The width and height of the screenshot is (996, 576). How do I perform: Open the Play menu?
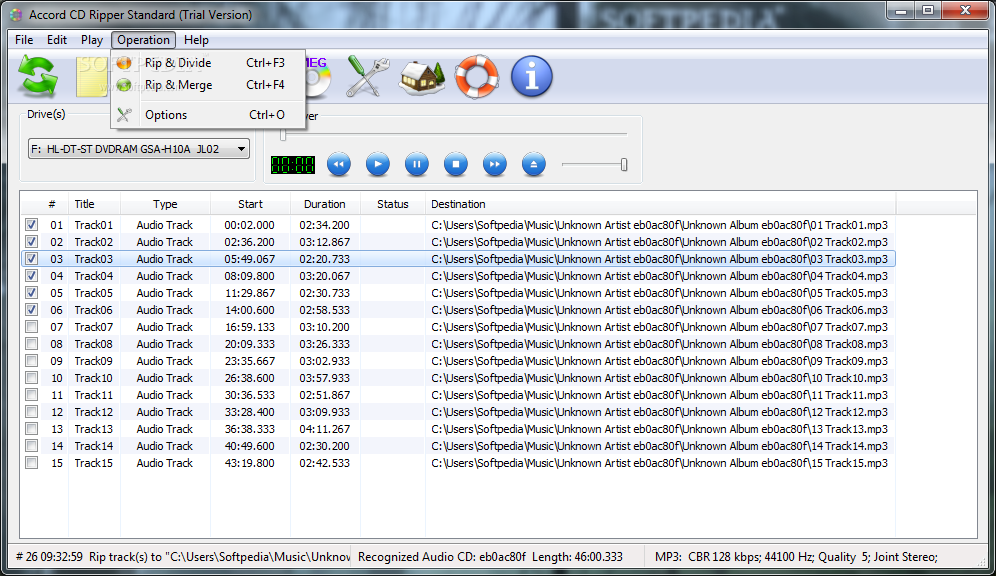[91, 40]
